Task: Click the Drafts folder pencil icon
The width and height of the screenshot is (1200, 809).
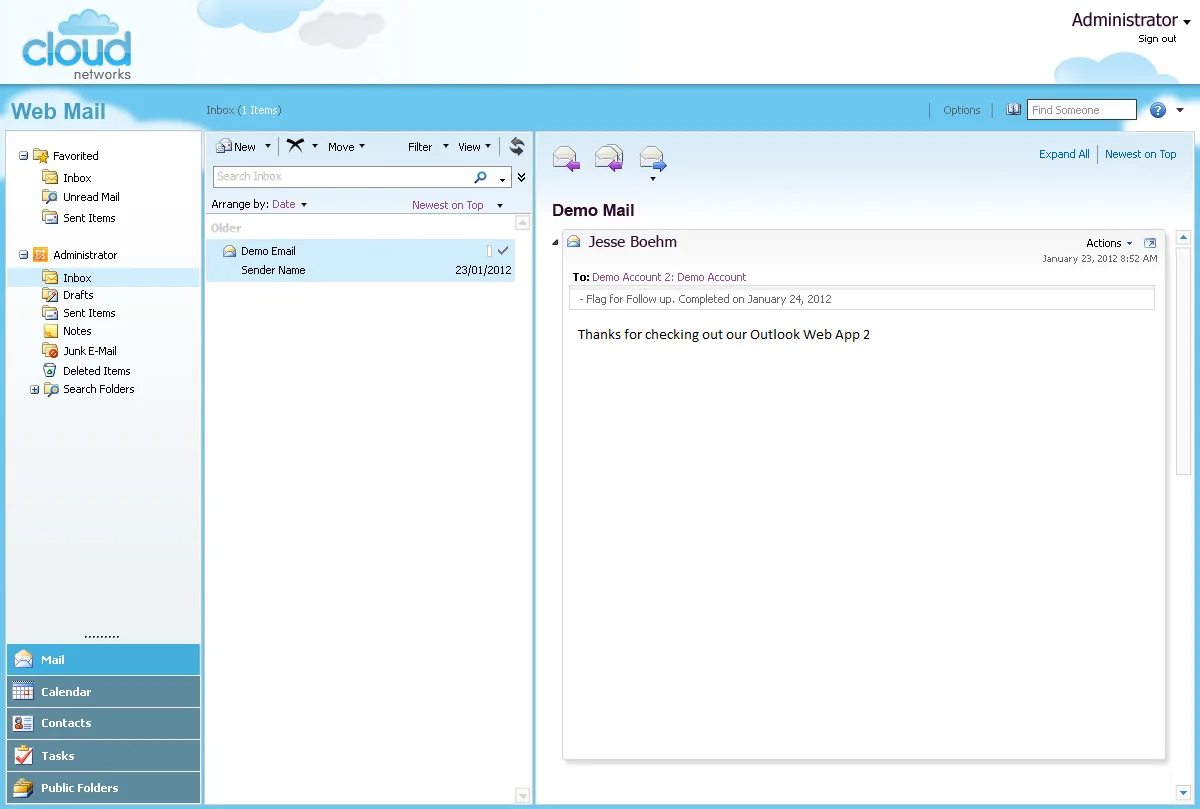Action: 50,295
